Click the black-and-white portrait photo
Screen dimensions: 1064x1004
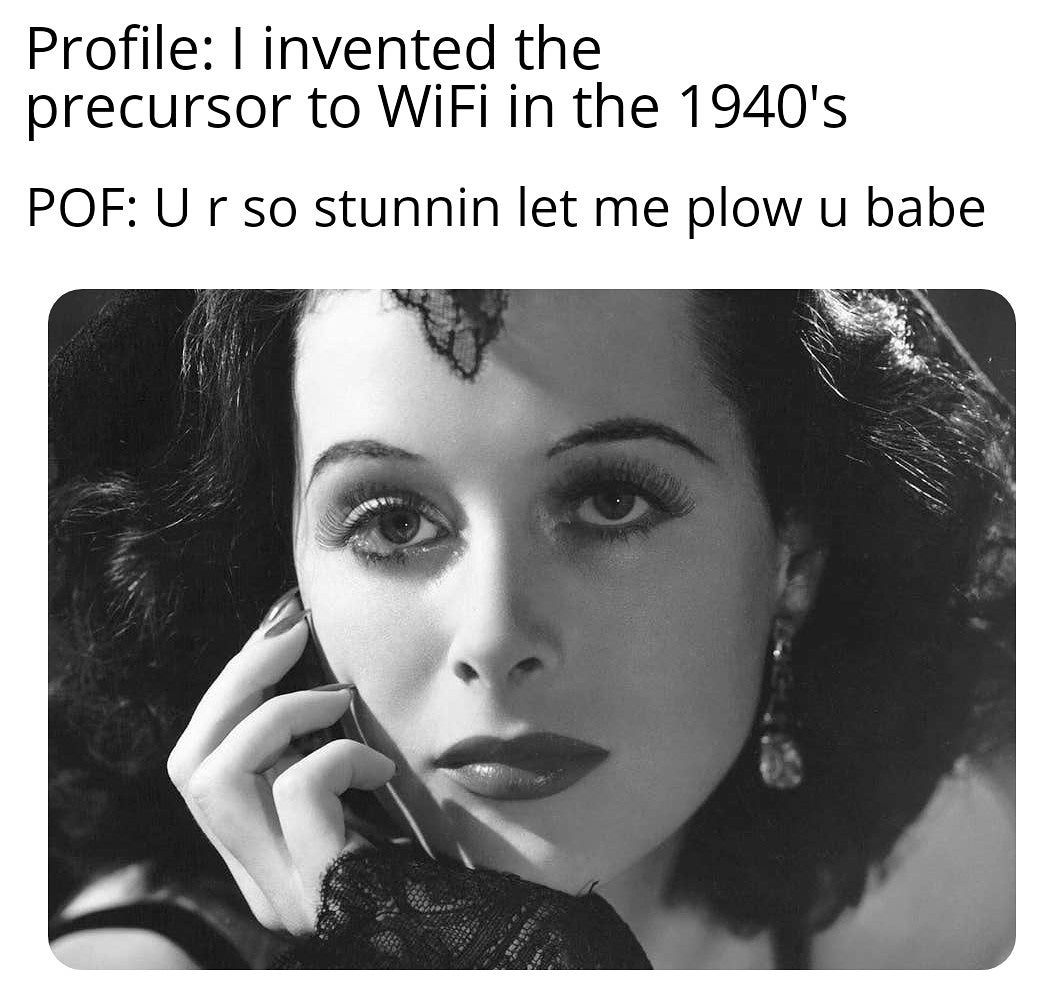click(532, 629)
